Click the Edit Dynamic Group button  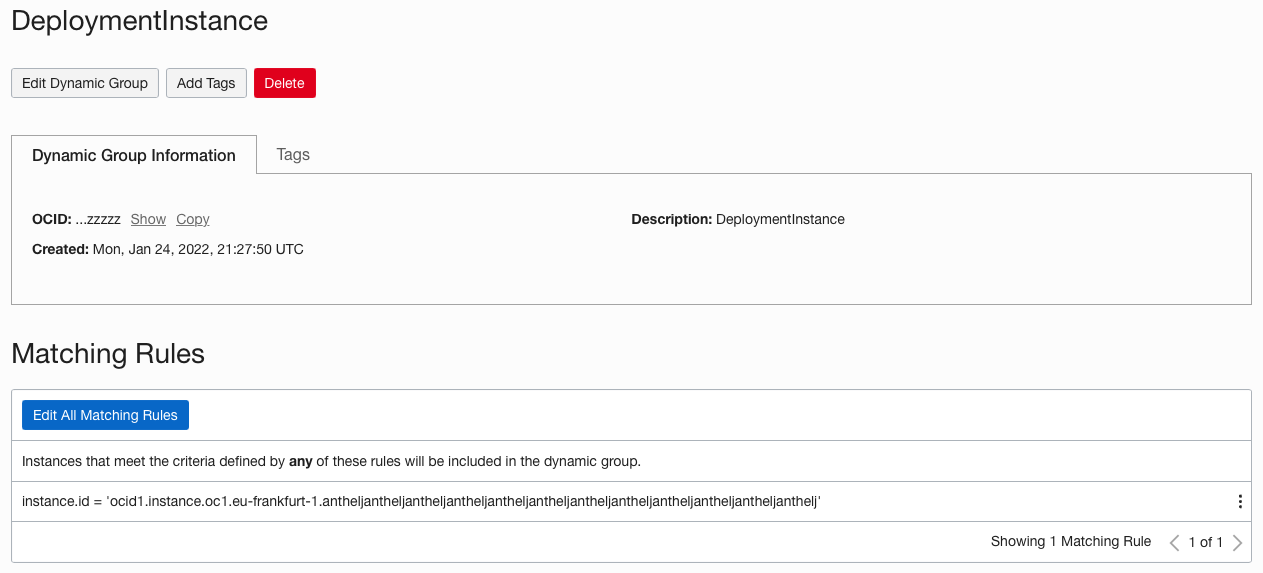85,83
